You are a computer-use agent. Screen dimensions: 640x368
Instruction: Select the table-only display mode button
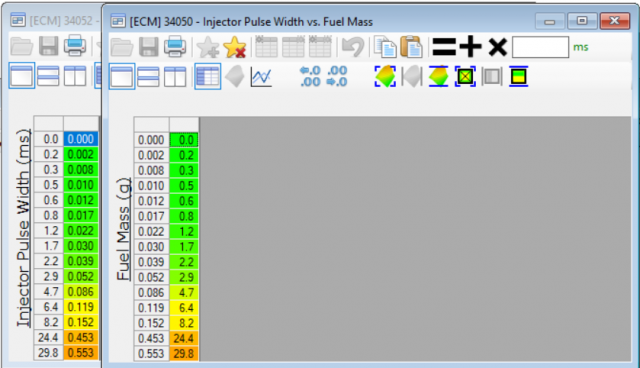pyautogui.click(x=207, y=76)
